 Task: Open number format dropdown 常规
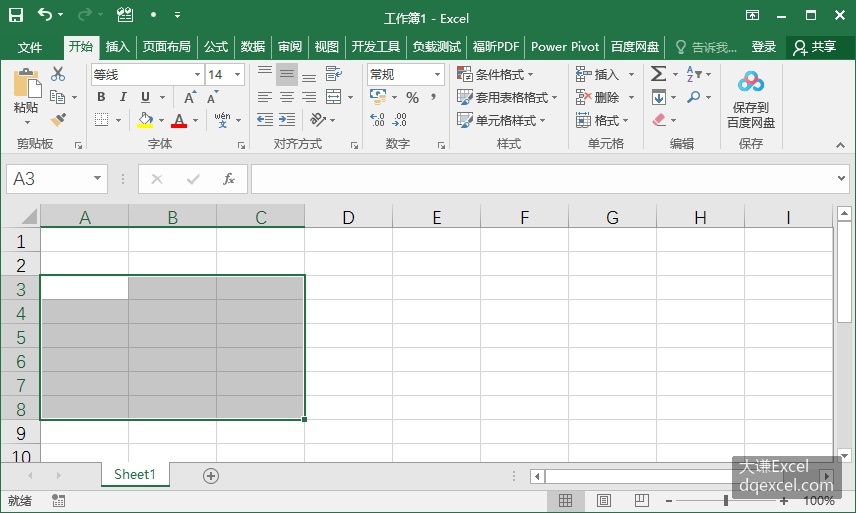click(x=437, y=74)
